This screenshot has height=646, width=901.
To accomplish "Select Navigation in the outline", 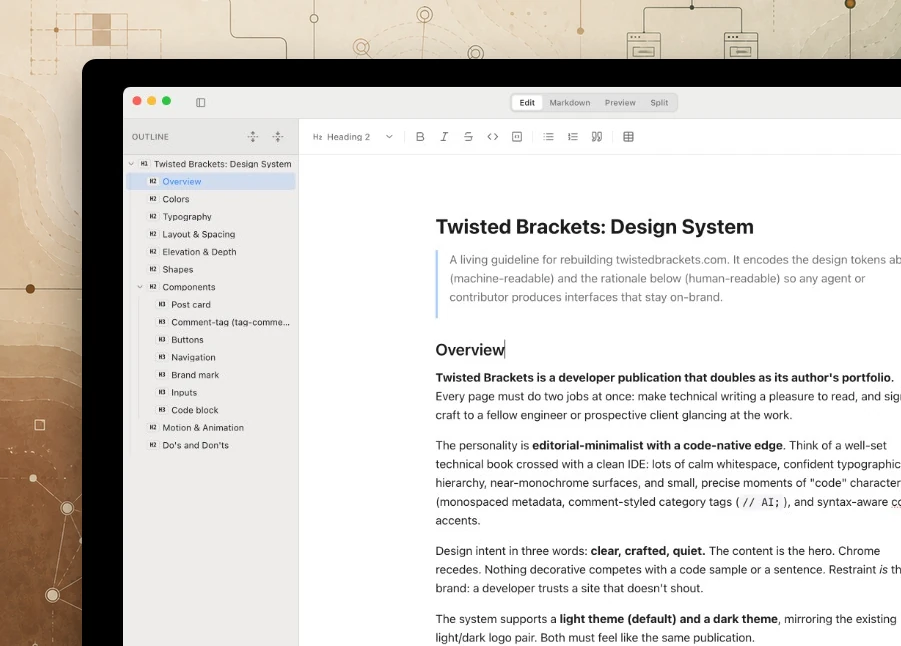I will (x=211, y=357).
